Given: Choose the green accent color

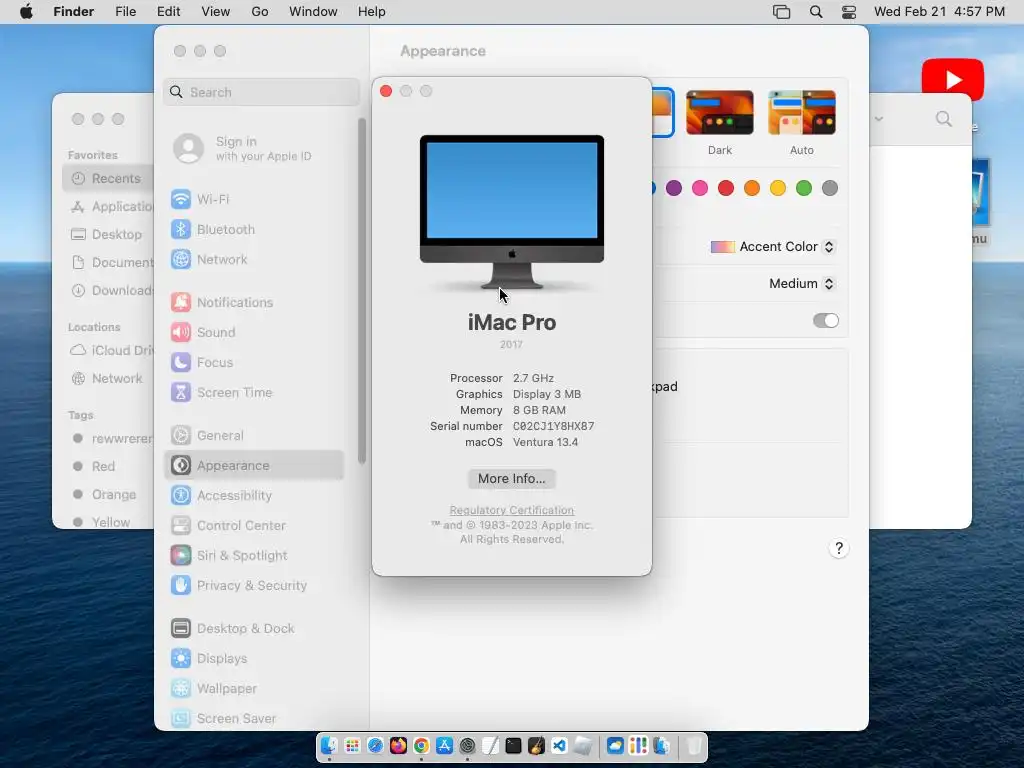Looking at the screenshot, I should point(804,188).
